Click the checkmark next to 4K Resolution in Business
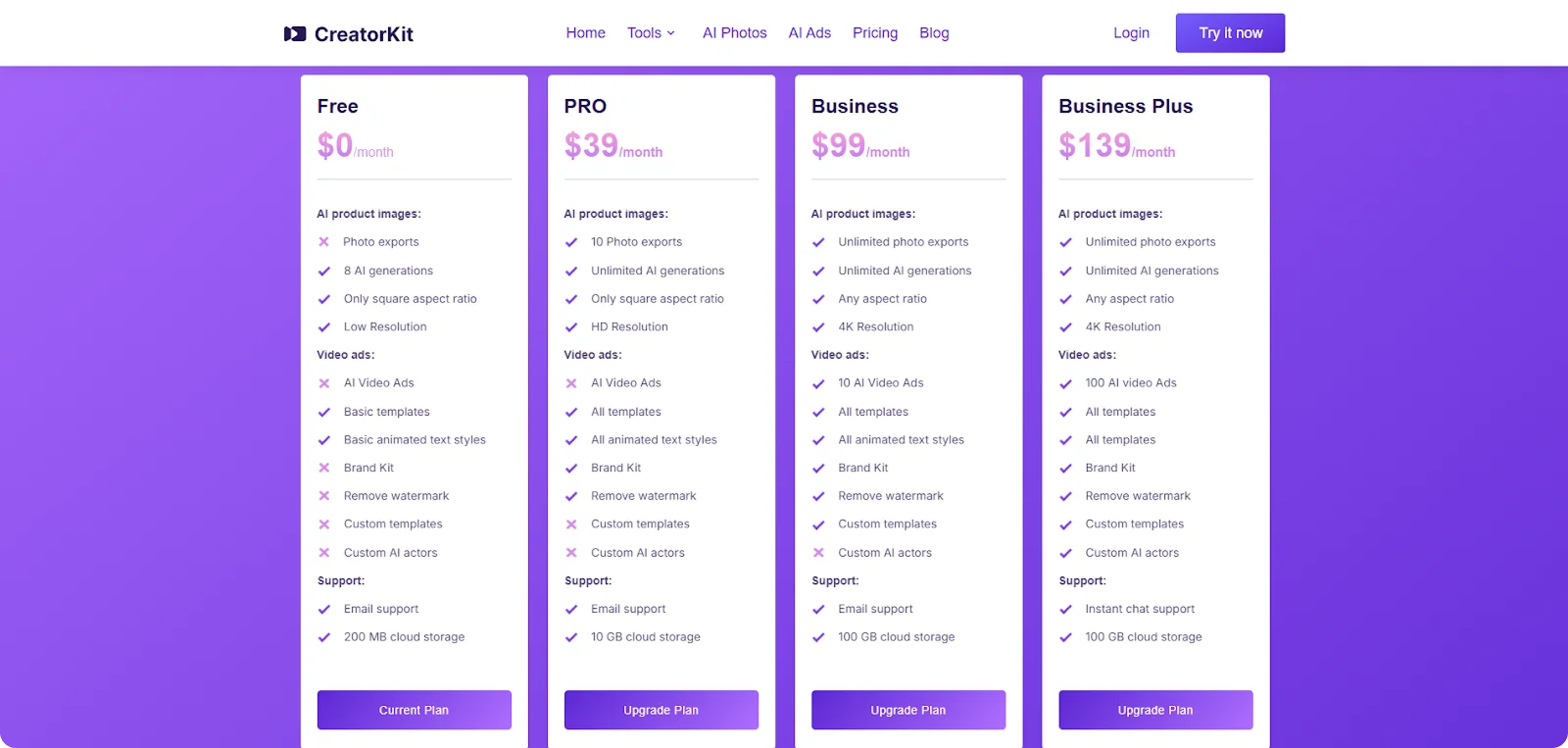1568x748 pixels. [818, 326]
